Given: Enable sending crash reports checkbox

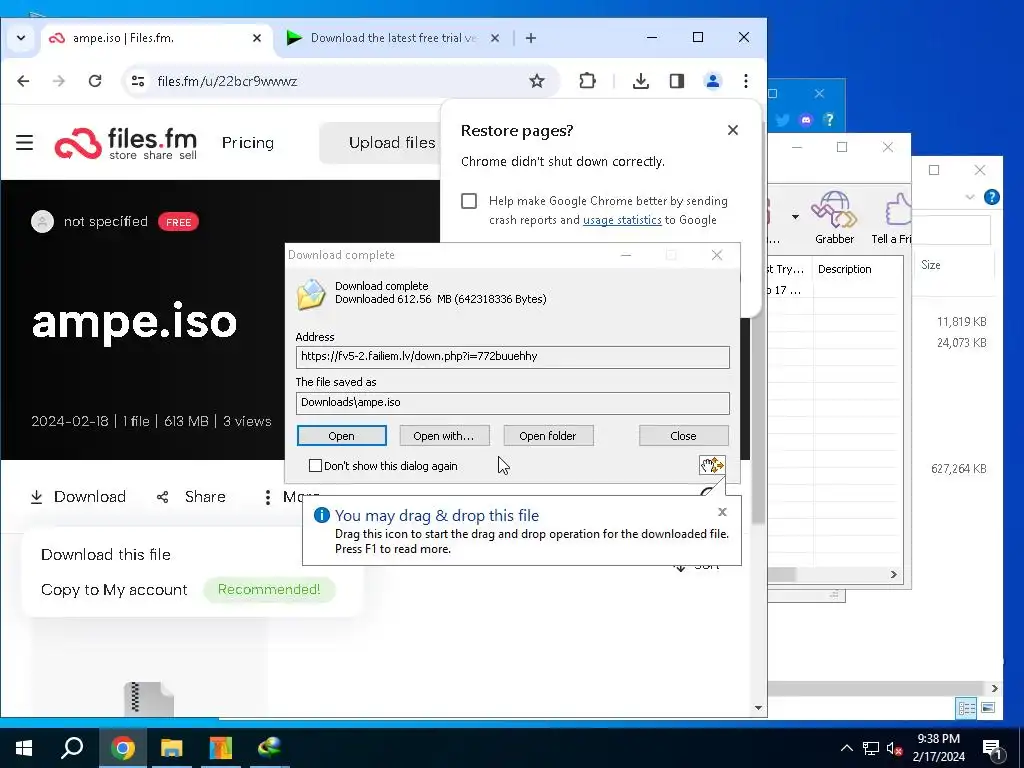Looking at the screenshot, I should [469, 200].
